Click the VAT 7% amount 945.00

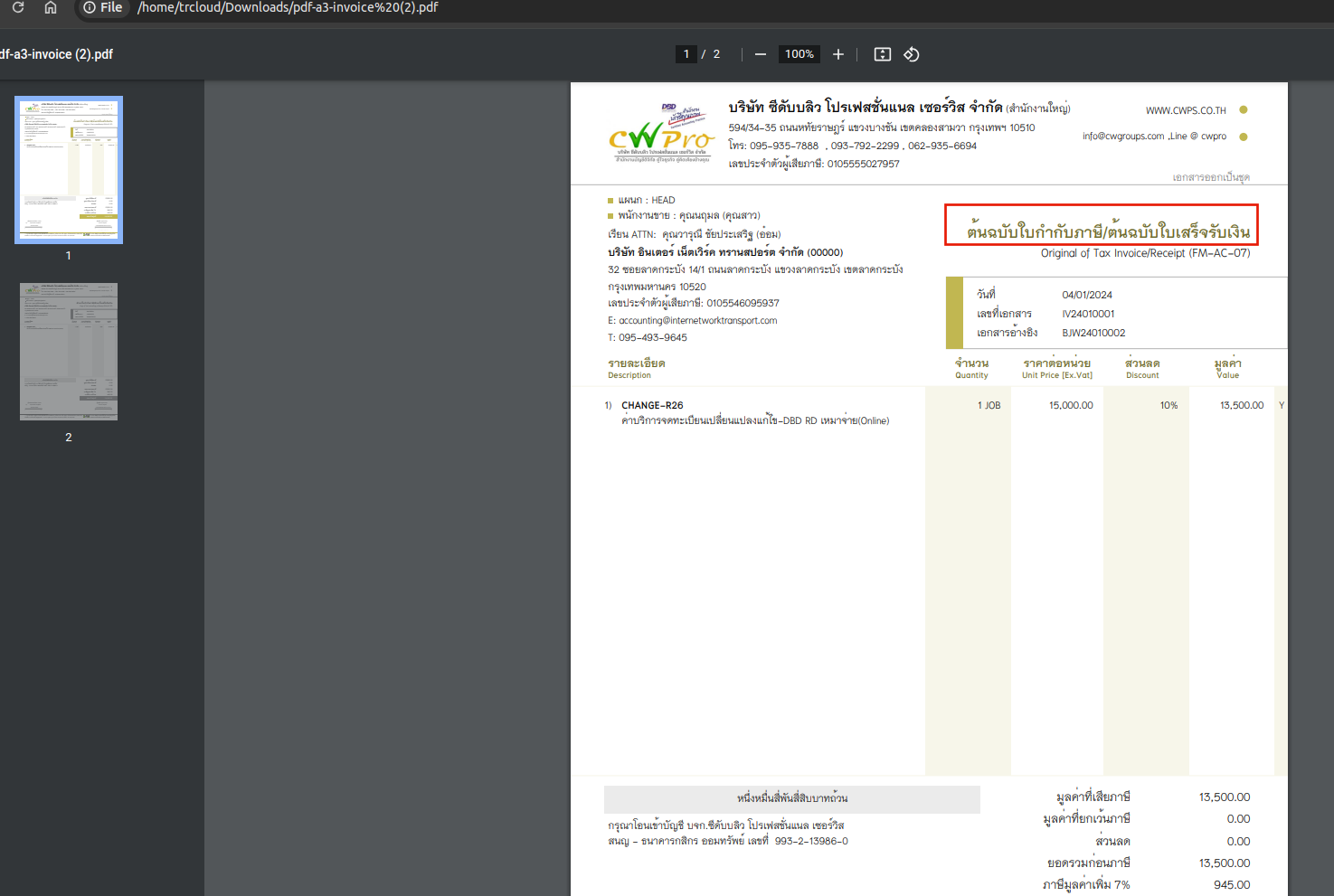[1232, 885]
